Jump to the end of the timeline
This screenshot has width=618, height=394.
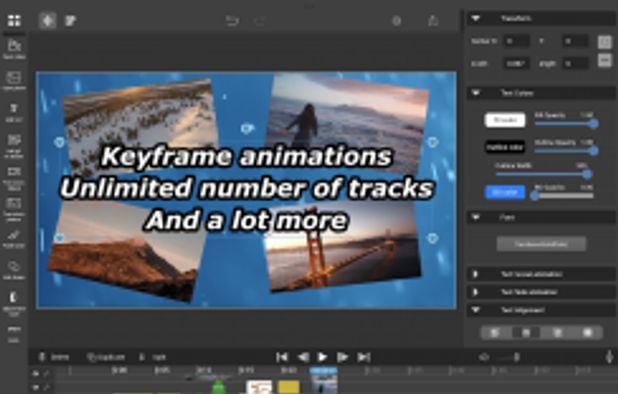click(363, 357)
